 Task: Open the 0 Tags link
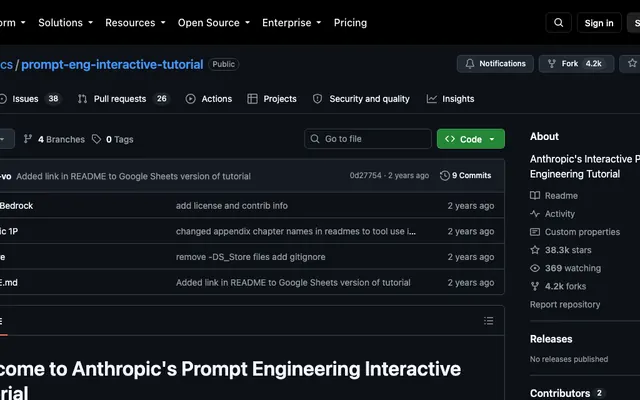(x=113, y=139)
